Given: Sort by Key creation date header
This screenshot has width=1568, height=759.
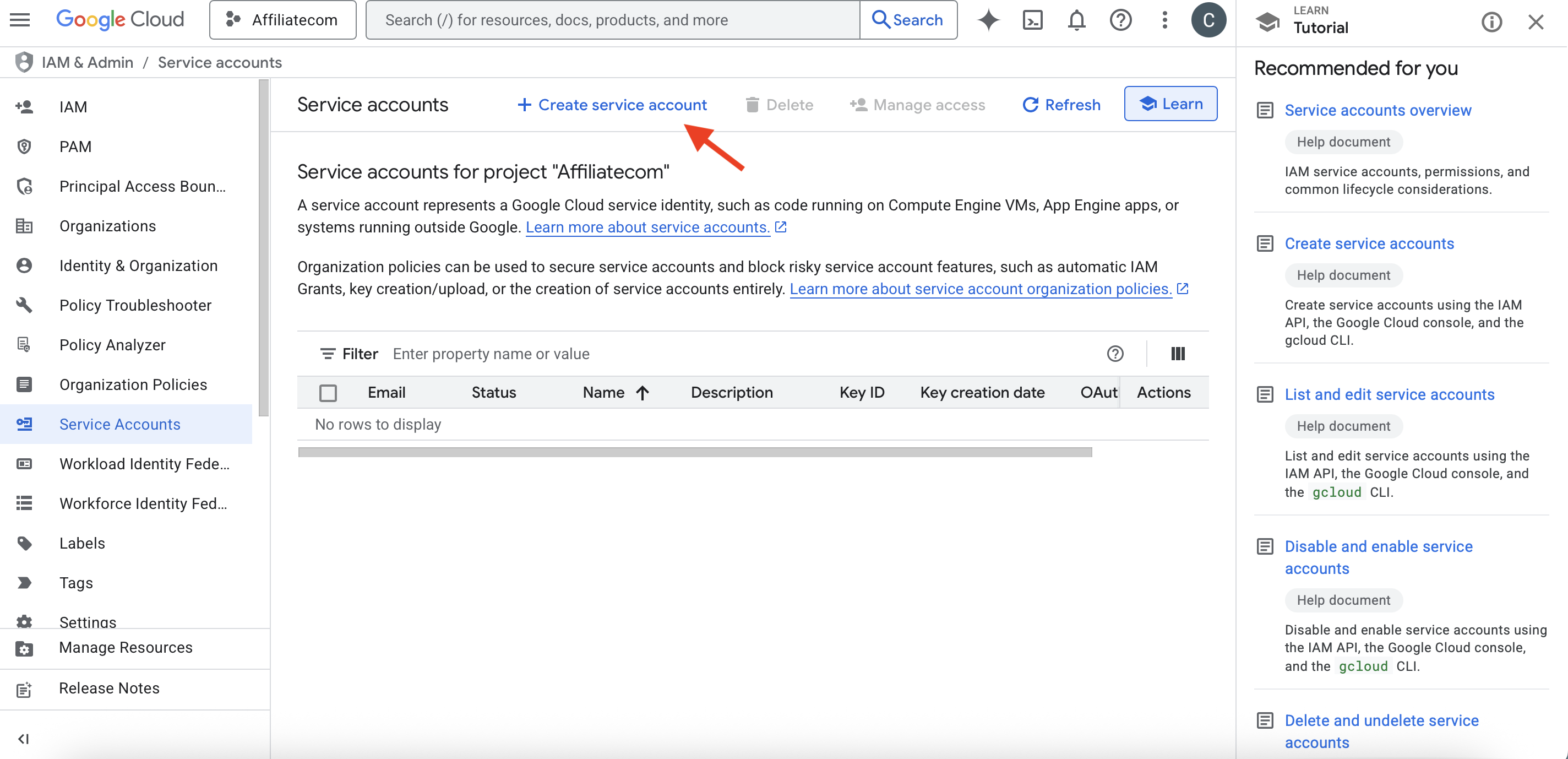Looking at the screenshot, I should pyautogui.click(x=982, y=393).
